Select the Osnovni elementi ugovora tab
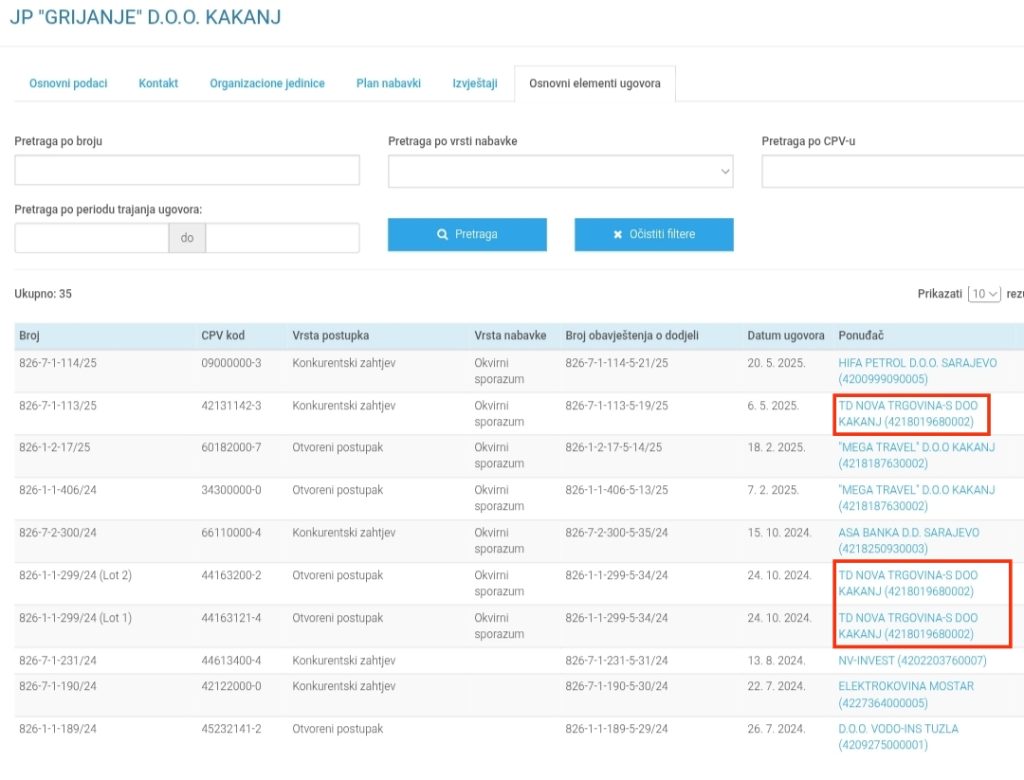 [x=594, y=84]
